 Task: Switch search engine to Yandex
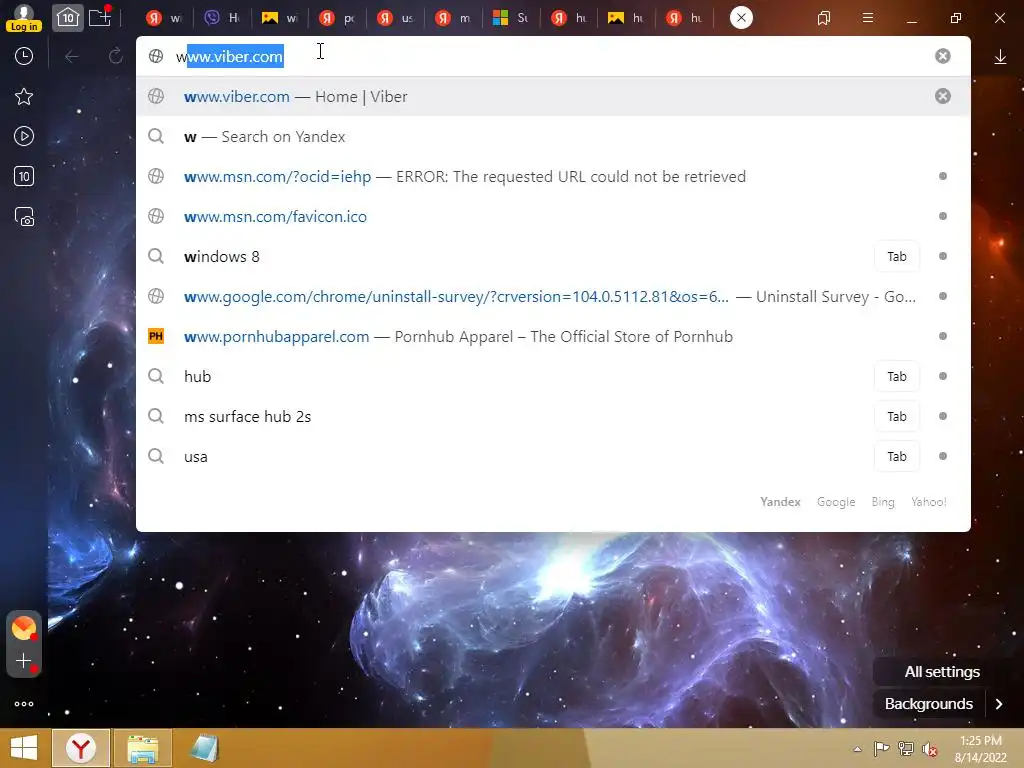coord(780,502)
